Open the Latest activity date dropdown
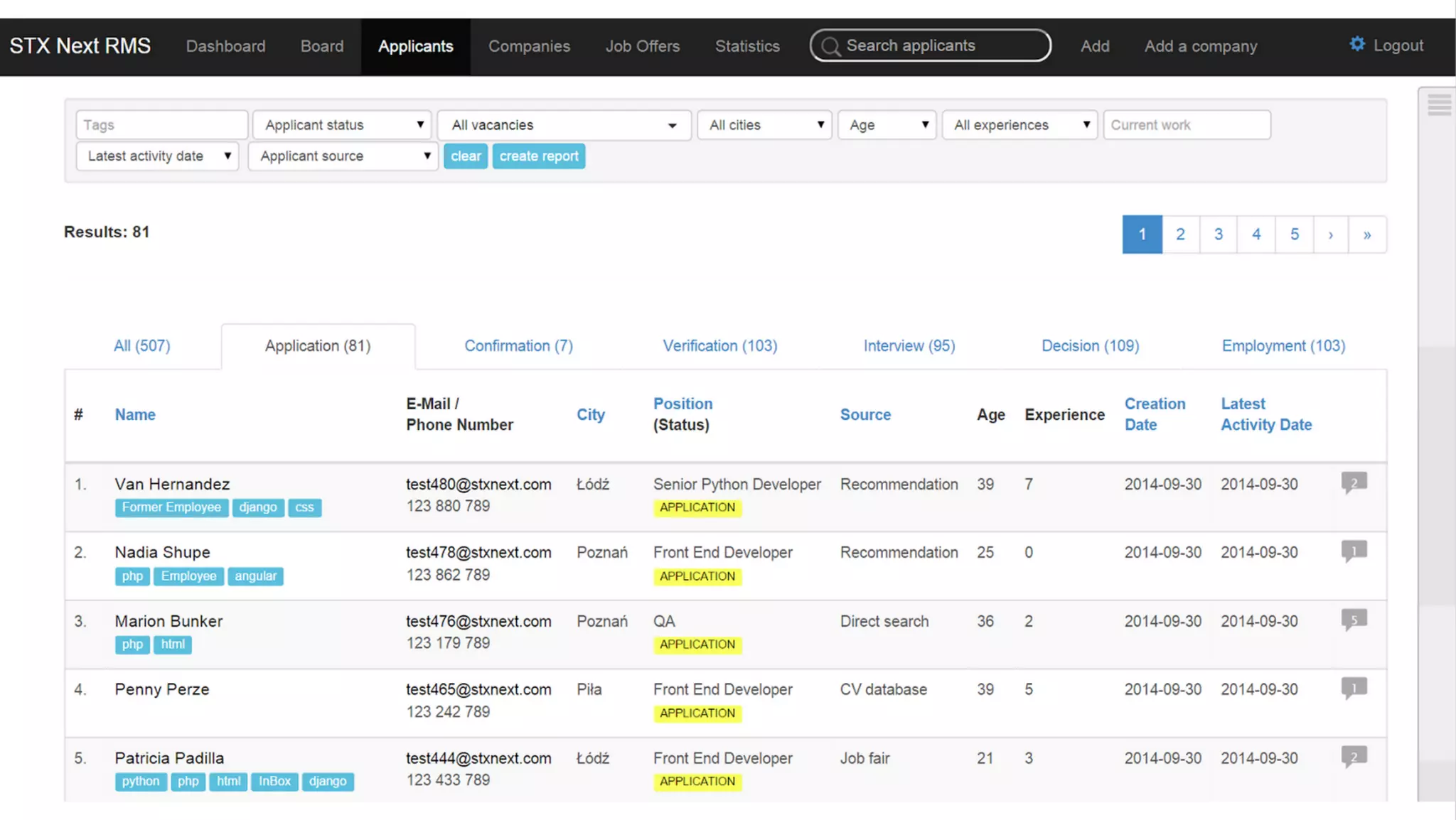The image size is (1456, 820). coord(157,156)
